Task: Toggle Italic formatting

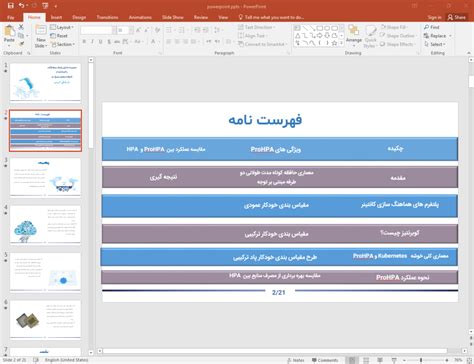Action: 92,42
